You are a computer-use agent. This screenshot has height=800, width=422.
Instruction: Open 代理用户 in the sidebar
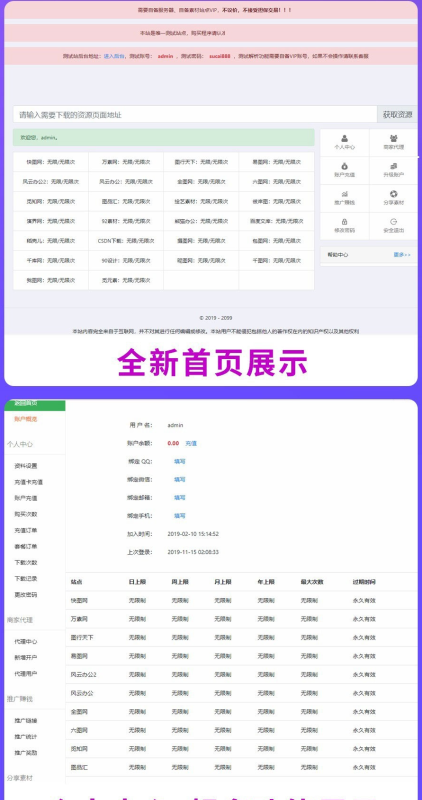point(26,674)
